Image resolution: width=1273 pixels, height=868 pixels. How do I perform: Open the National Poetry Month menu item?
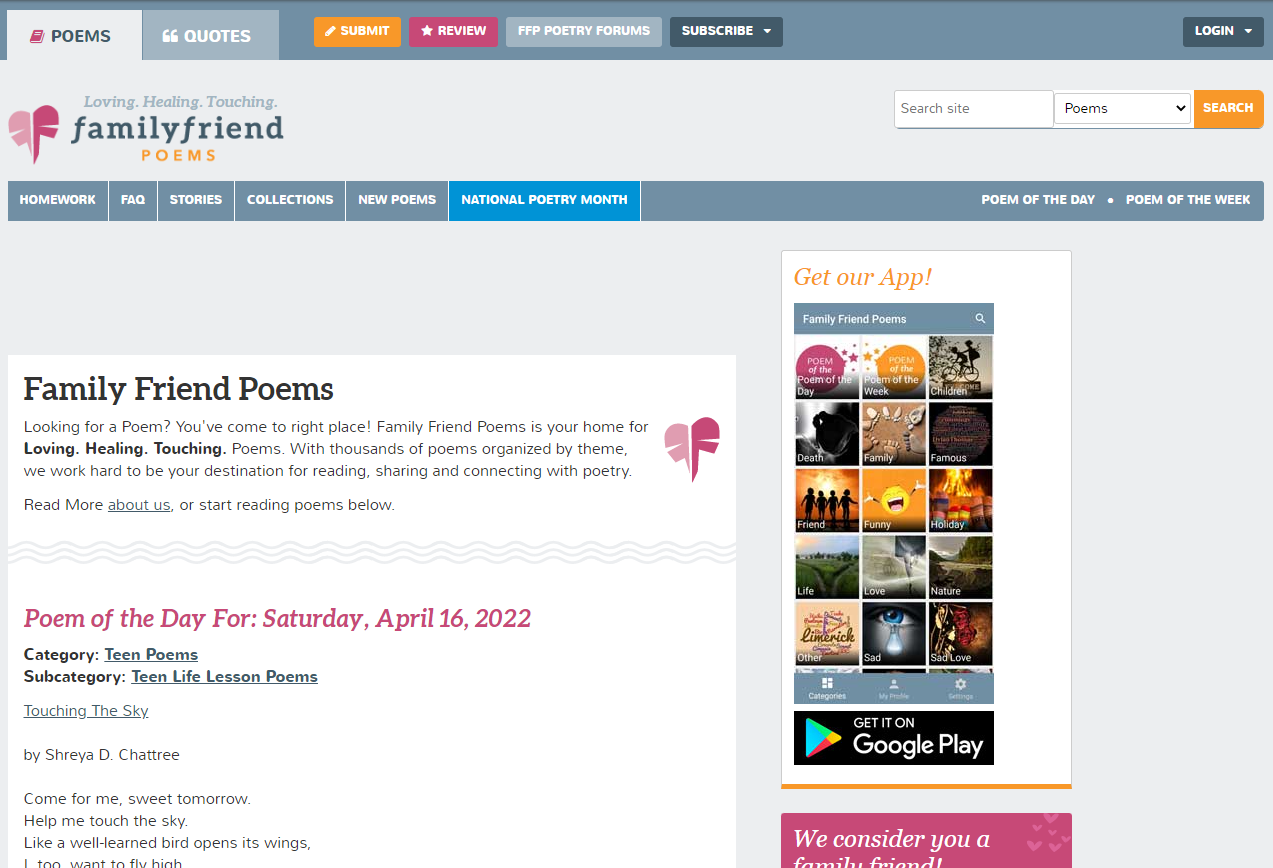(x=544, y=200)
